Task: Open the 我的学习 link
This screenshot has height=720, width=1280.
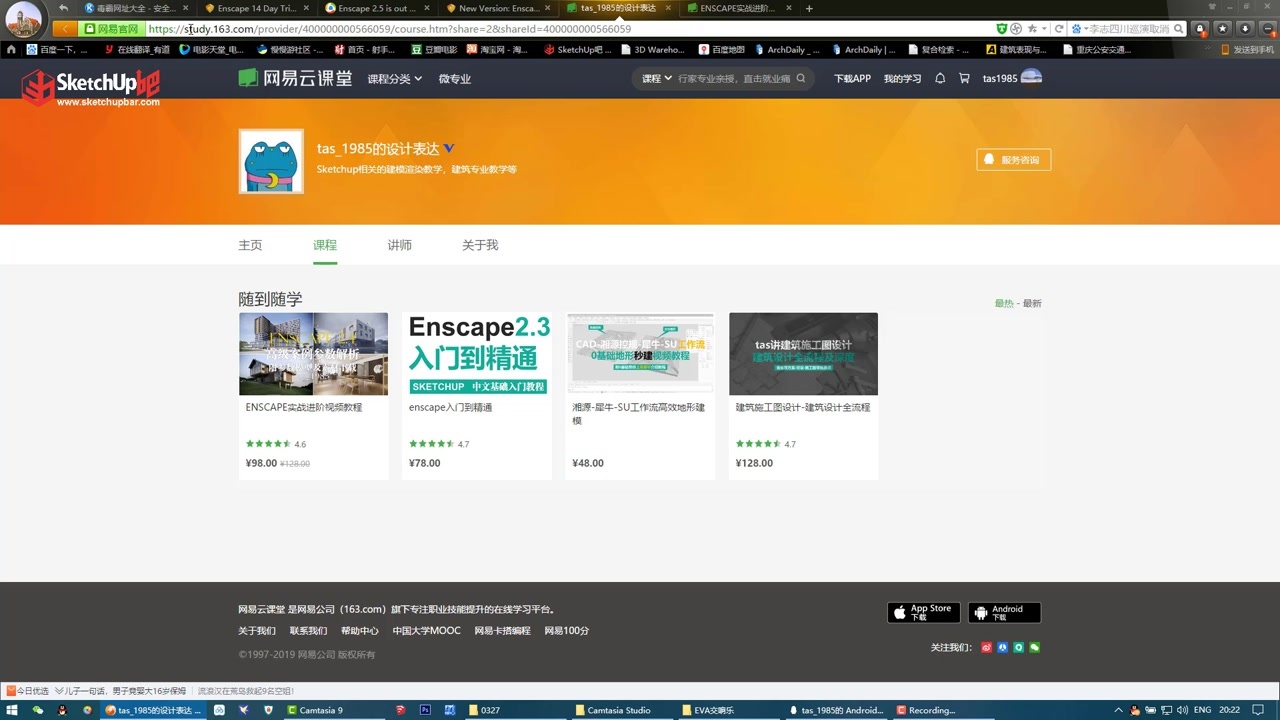Action: [x=902, y=79]
